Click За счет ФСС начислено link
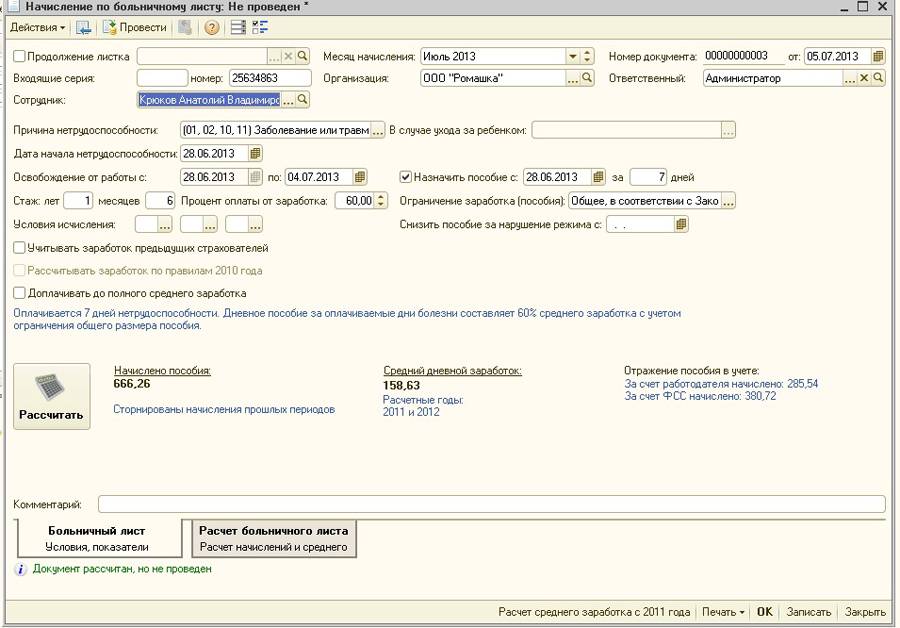The image size is (900, 628). point(700,396)
